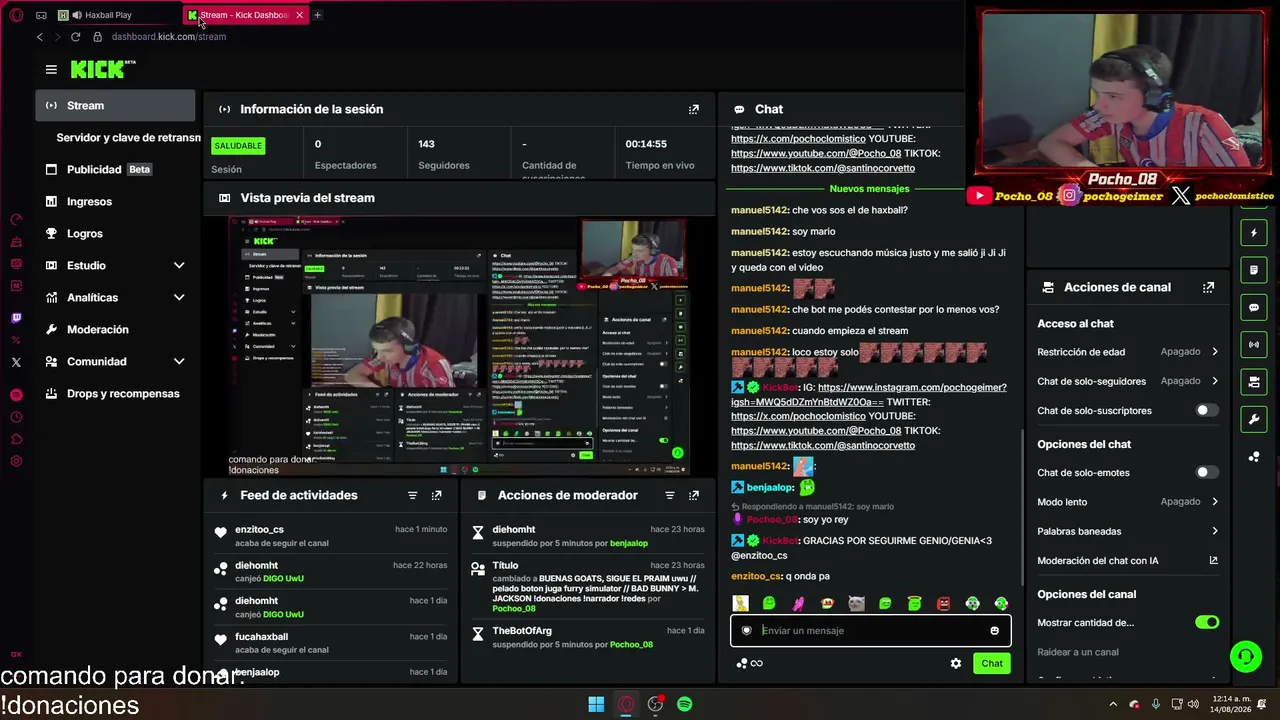
Task: Open Twitch in the Opera sidebar
Action: (x=16, y=318)
